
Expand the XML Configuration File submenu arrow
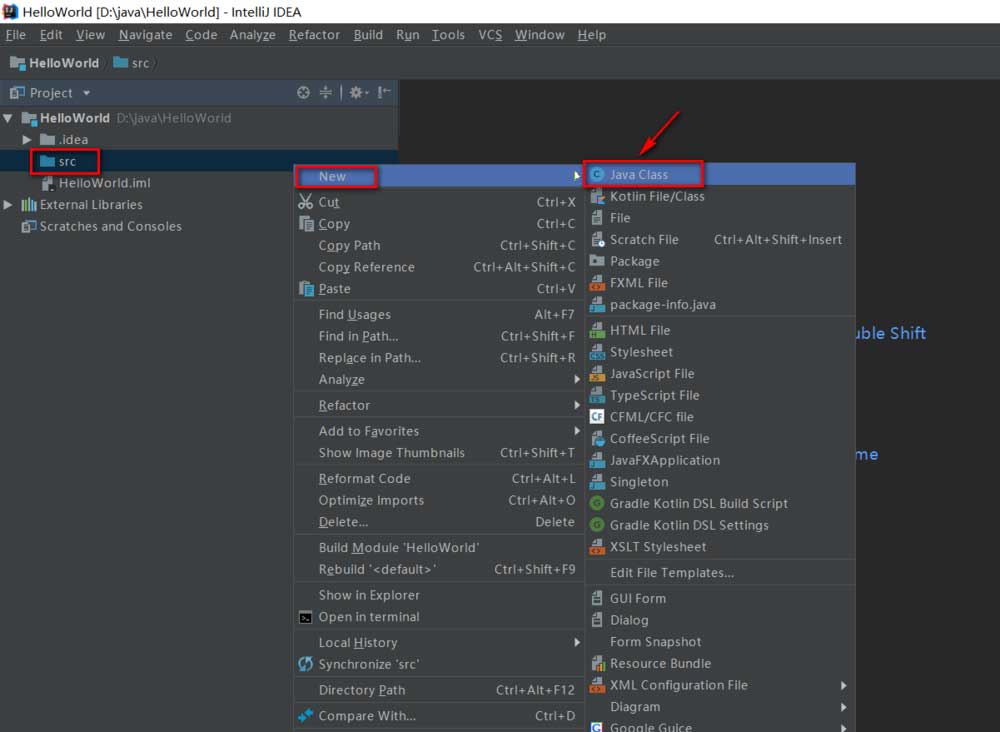pos(844,685)
